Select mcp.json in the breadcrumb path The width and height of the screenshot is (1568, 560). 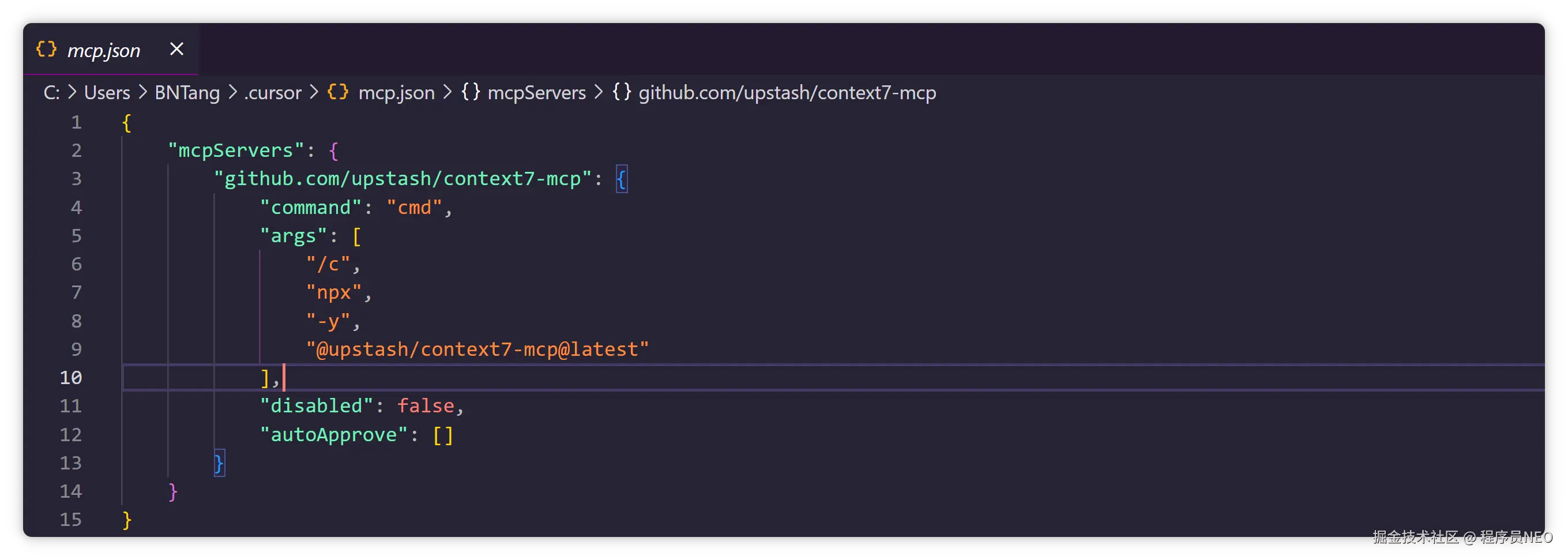click(396, 92)
